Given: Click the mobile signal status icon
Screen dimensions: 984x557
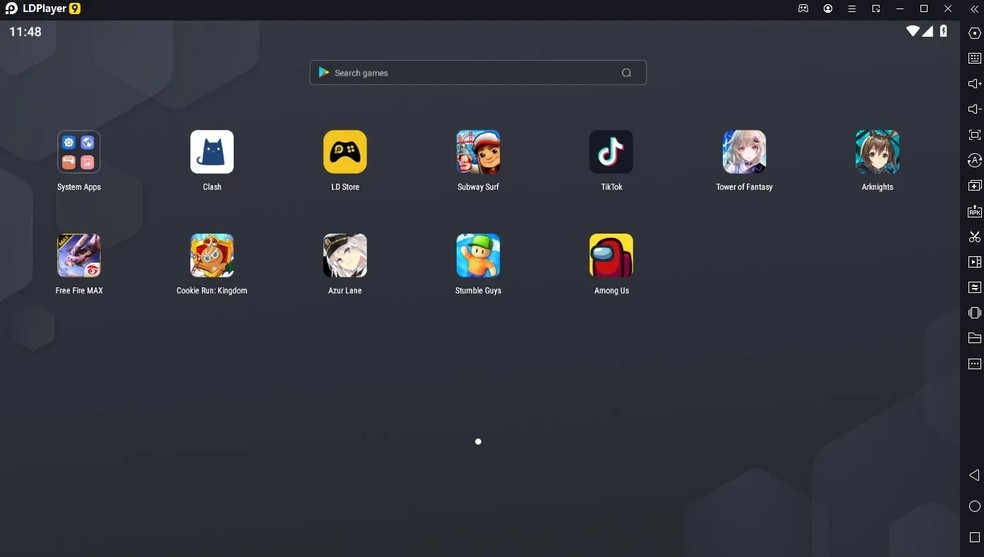Looking at the screenshot, I should tap(928, 31).
